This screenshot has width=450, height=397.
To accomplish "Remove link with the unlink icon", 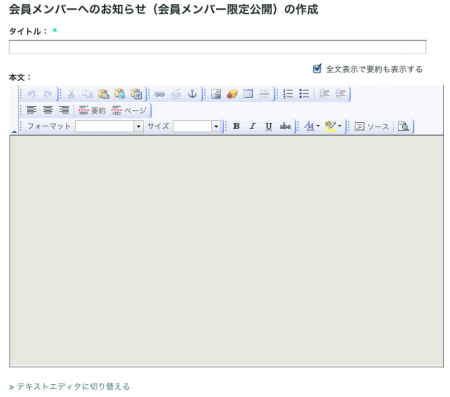I will coord(176,94).
